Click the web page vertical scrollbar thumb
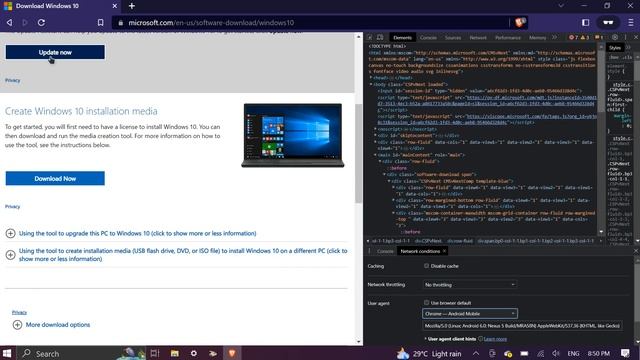Screen dimensions: 640x360 [x=358, y=153]
